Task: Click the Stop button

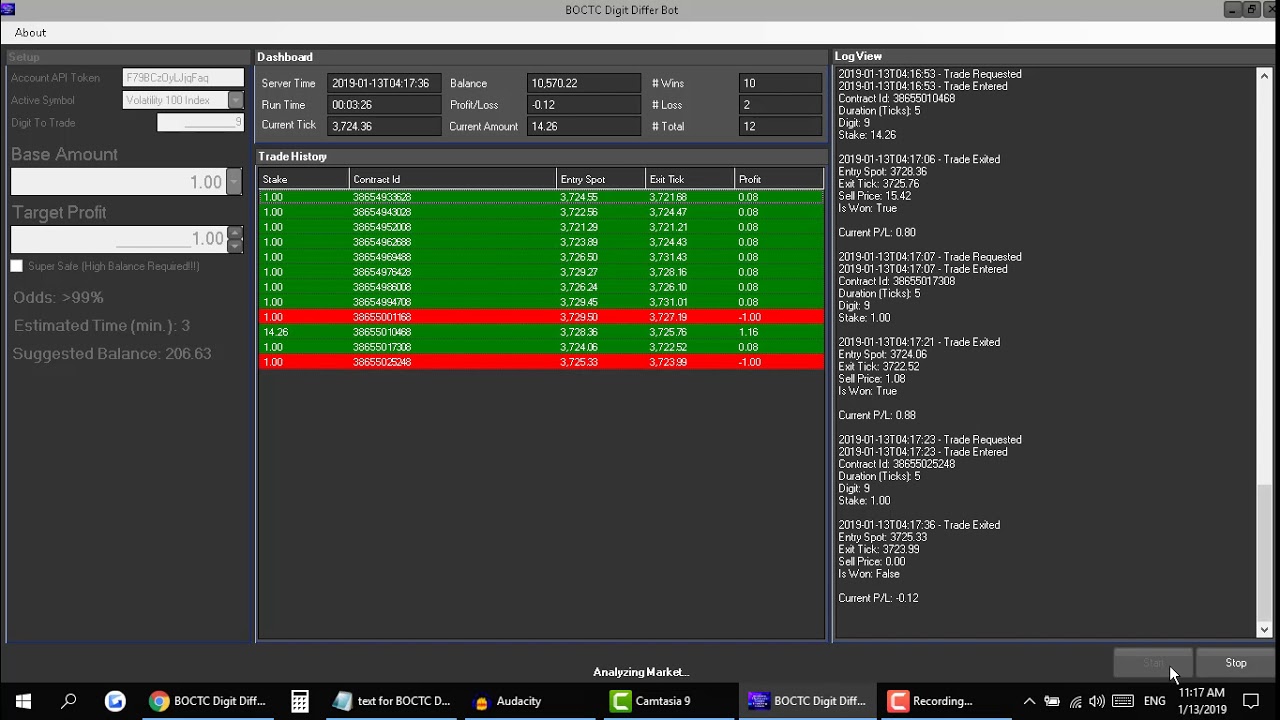Action: point(1236,663)
